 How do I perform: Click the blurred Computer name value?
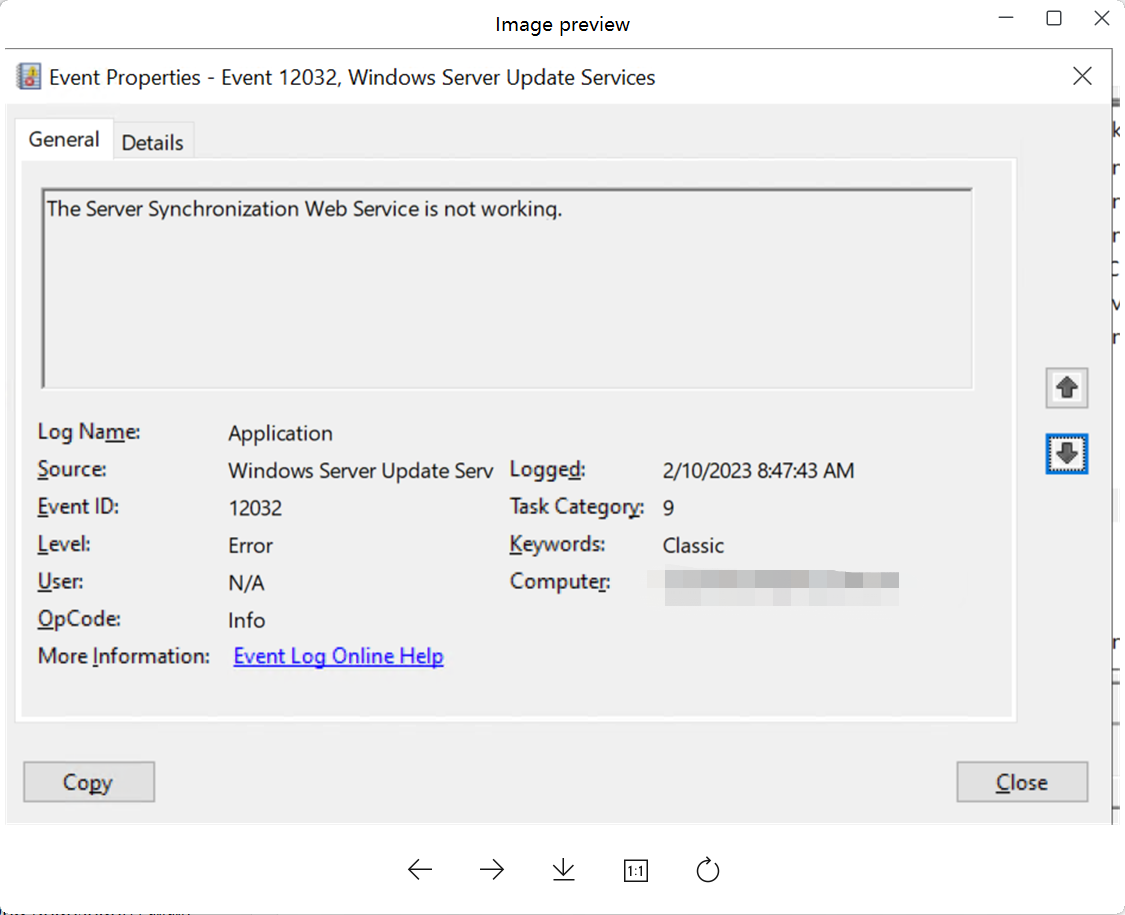tap(781, 587)
